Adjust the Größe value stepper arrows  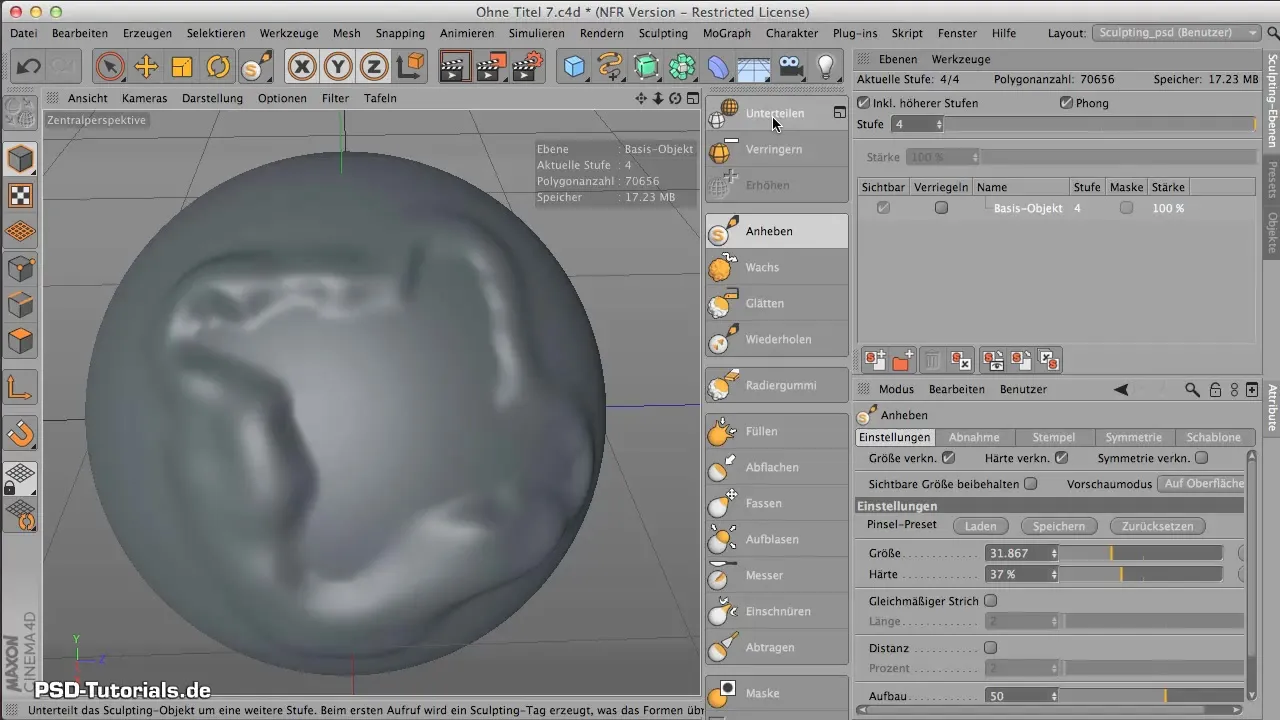pyautogui.click(x=1054, y=553)
